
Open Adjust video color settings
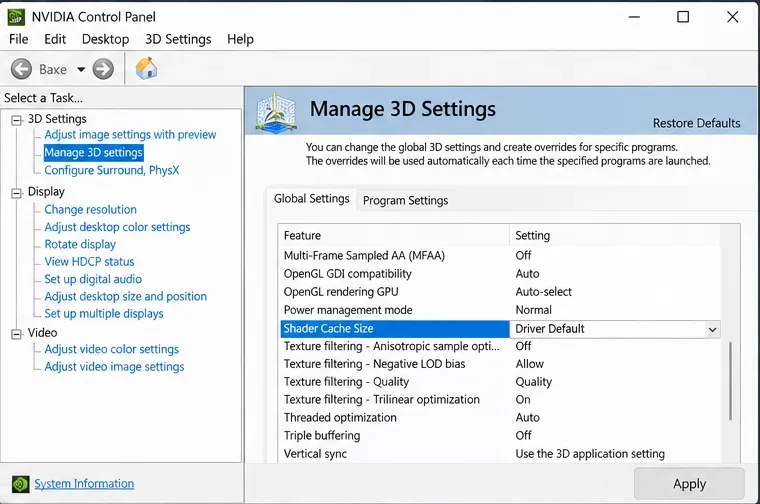click(x=111, y=349)
